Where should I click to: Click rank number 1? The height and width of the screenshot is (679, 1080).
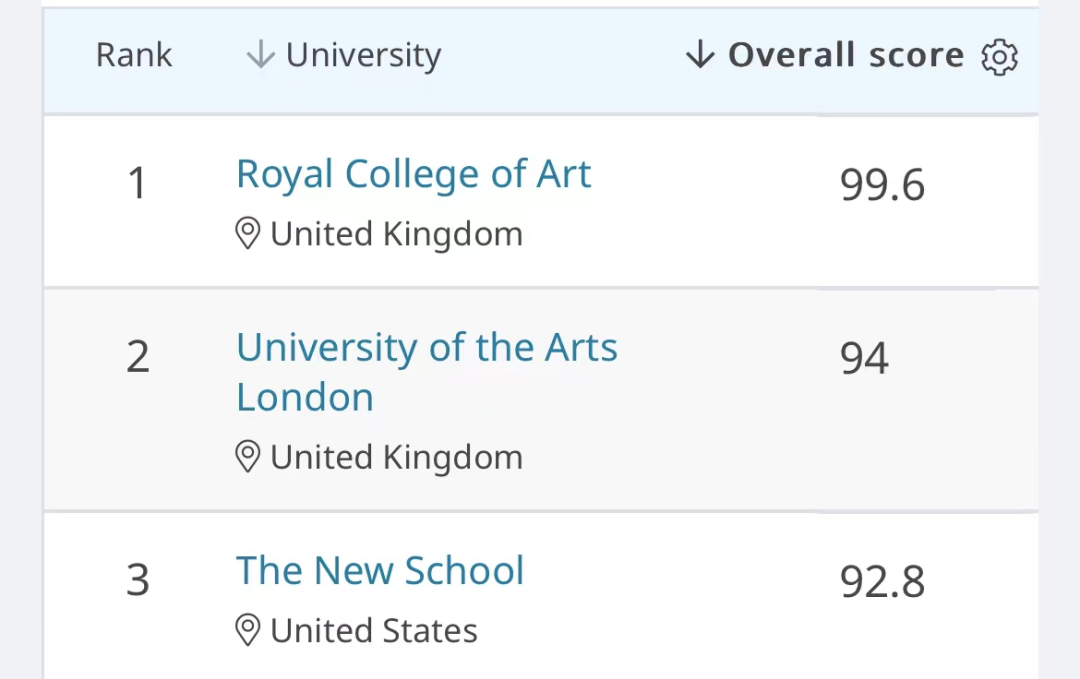click(x=138, y=183)
